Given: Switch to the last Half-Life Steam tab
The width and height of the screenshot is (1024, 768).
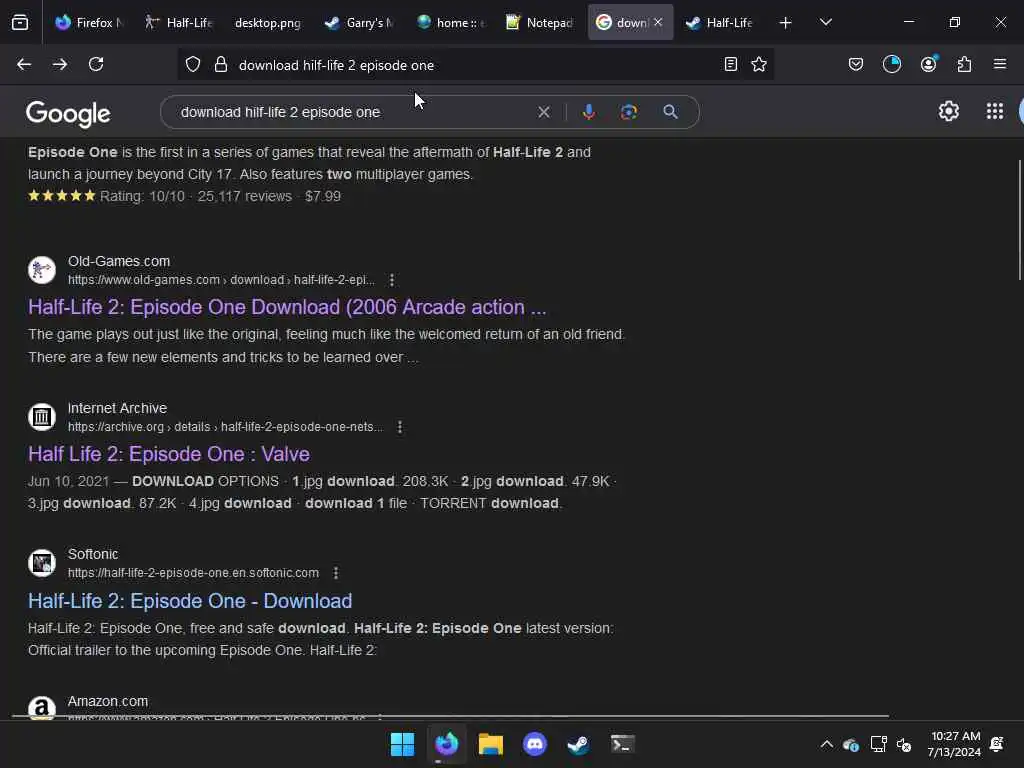Looking at the screenshot, I should click(720, 23).
